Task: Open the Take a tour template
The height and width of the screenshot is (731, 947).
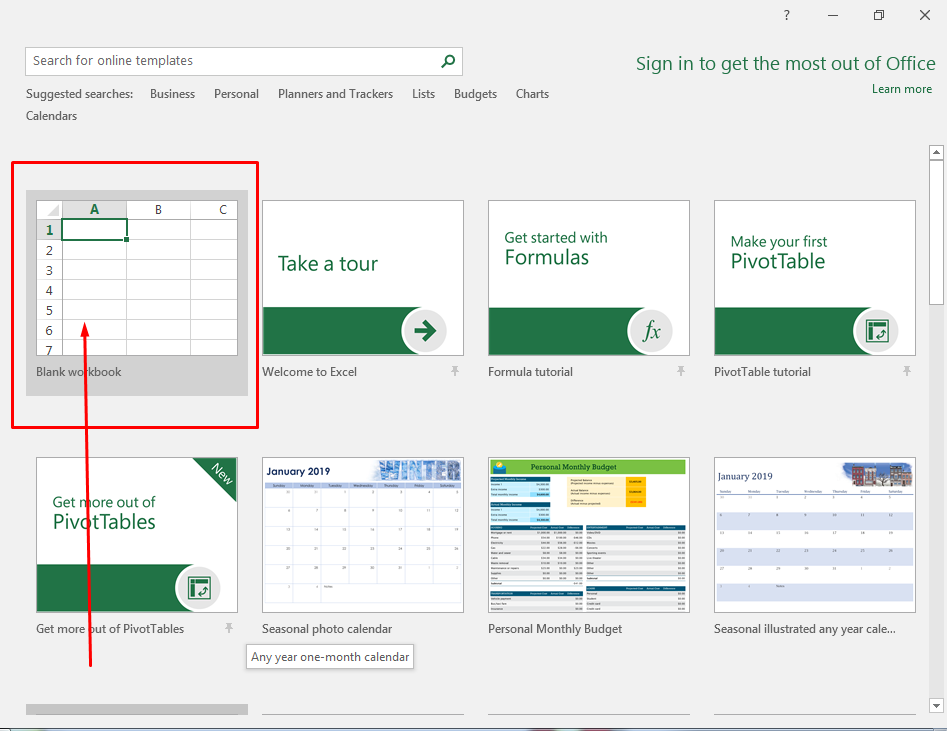Action: click(x=363, y=278)
